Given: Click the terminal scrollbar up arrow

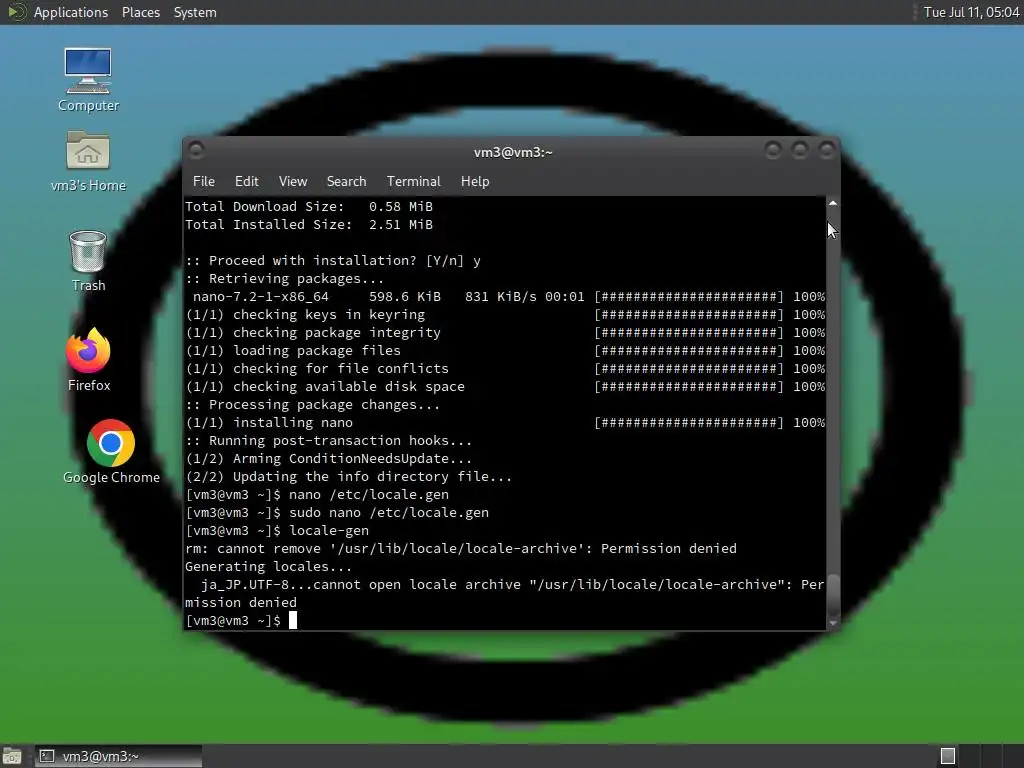Looking at the screenshot, I should click(833, 203).
